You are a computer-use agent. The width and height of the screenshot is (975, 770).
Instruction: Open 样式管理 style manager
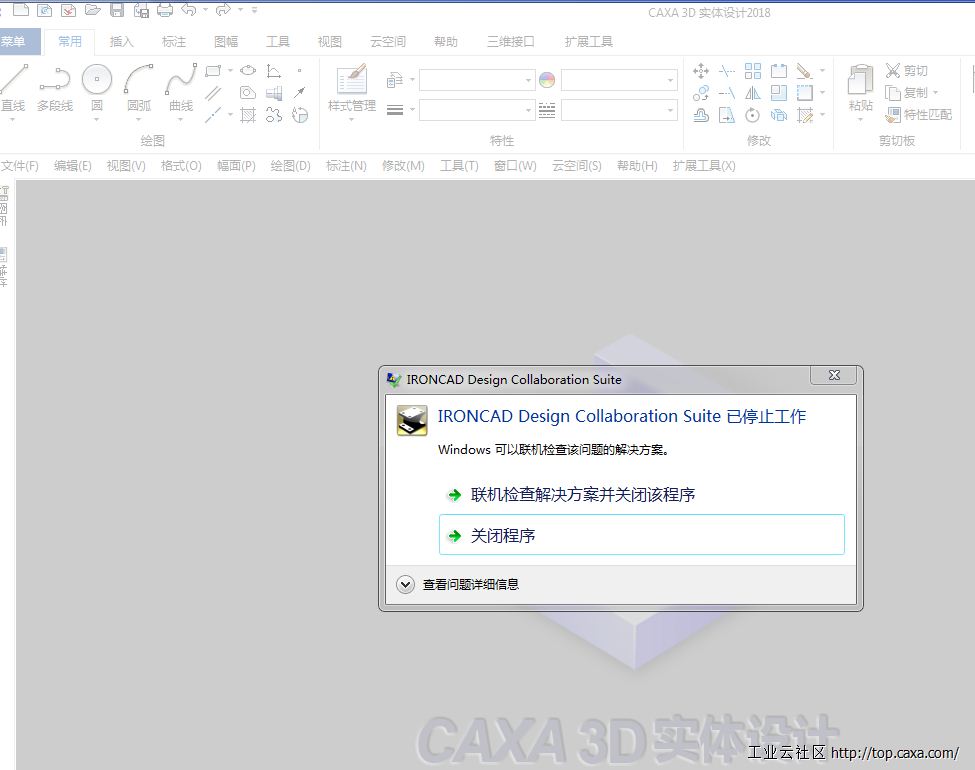(352, 87)
